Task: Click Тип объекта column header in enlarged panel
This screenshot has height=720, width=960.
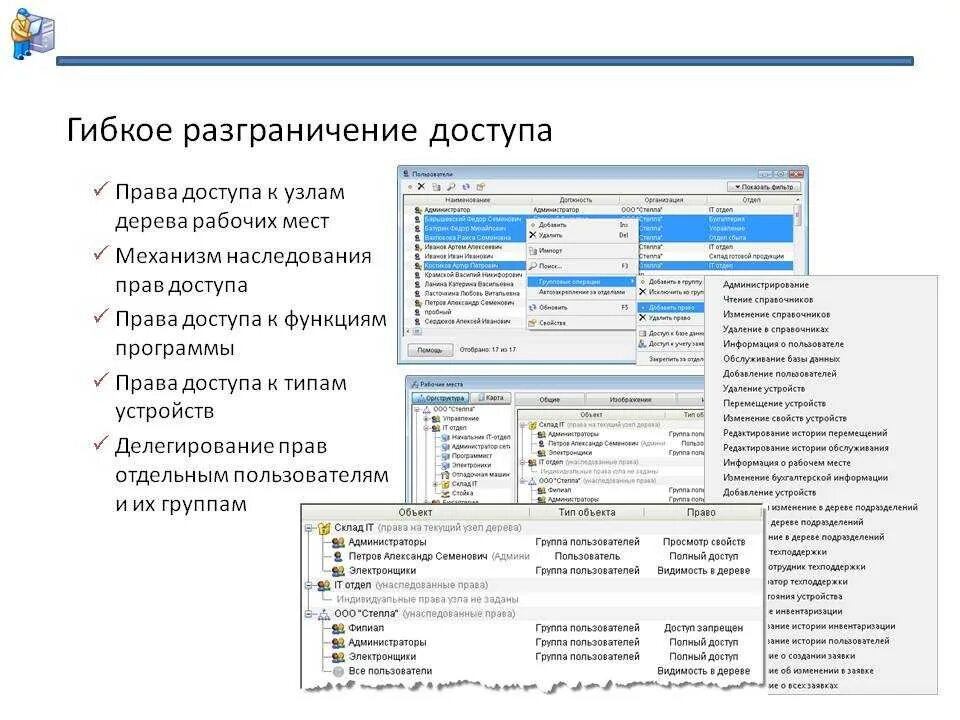Action: click(587, 512)
